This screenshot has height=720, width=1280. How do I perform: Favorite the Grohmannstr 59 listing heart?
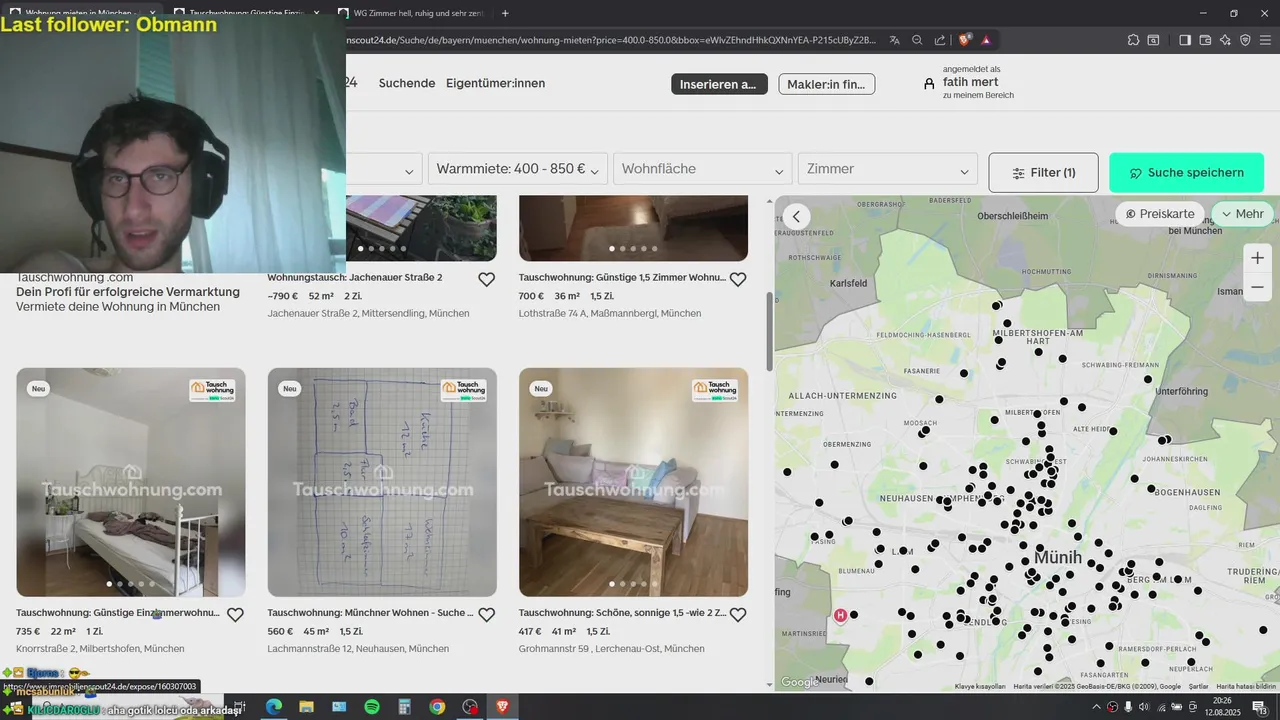(737, 614)
